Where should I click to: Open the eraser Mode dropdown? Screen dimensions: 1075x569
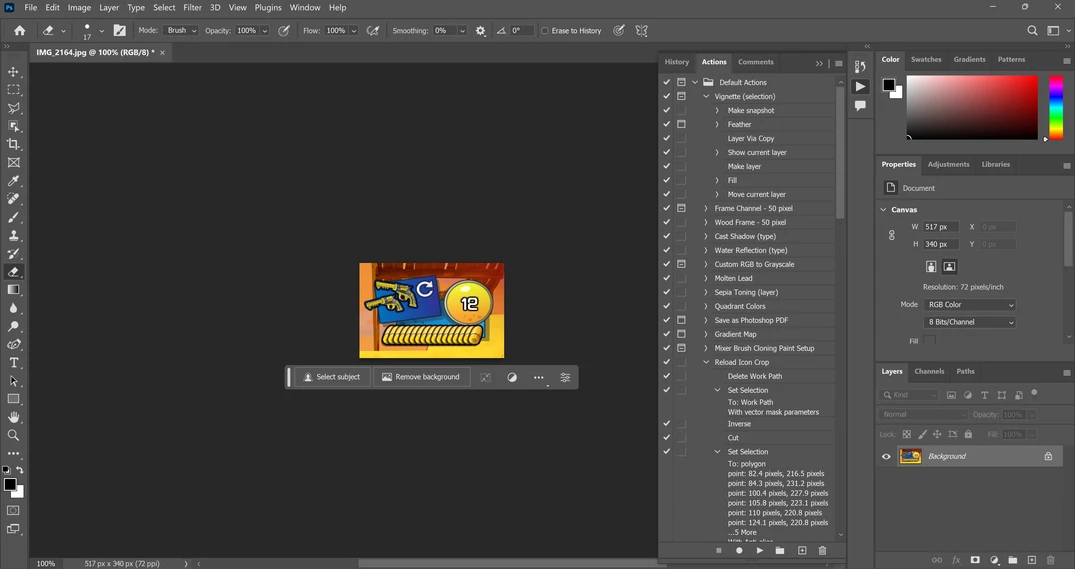click(181, 31)
